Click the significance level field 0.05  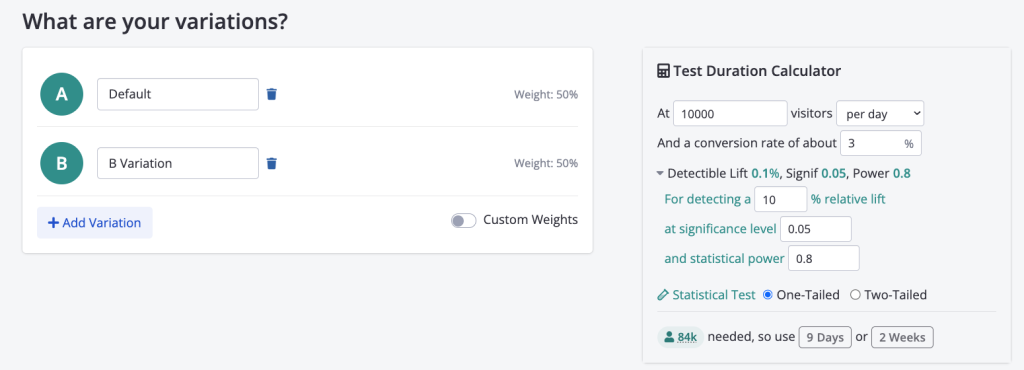pyautogui.click(x=816, y=229)
